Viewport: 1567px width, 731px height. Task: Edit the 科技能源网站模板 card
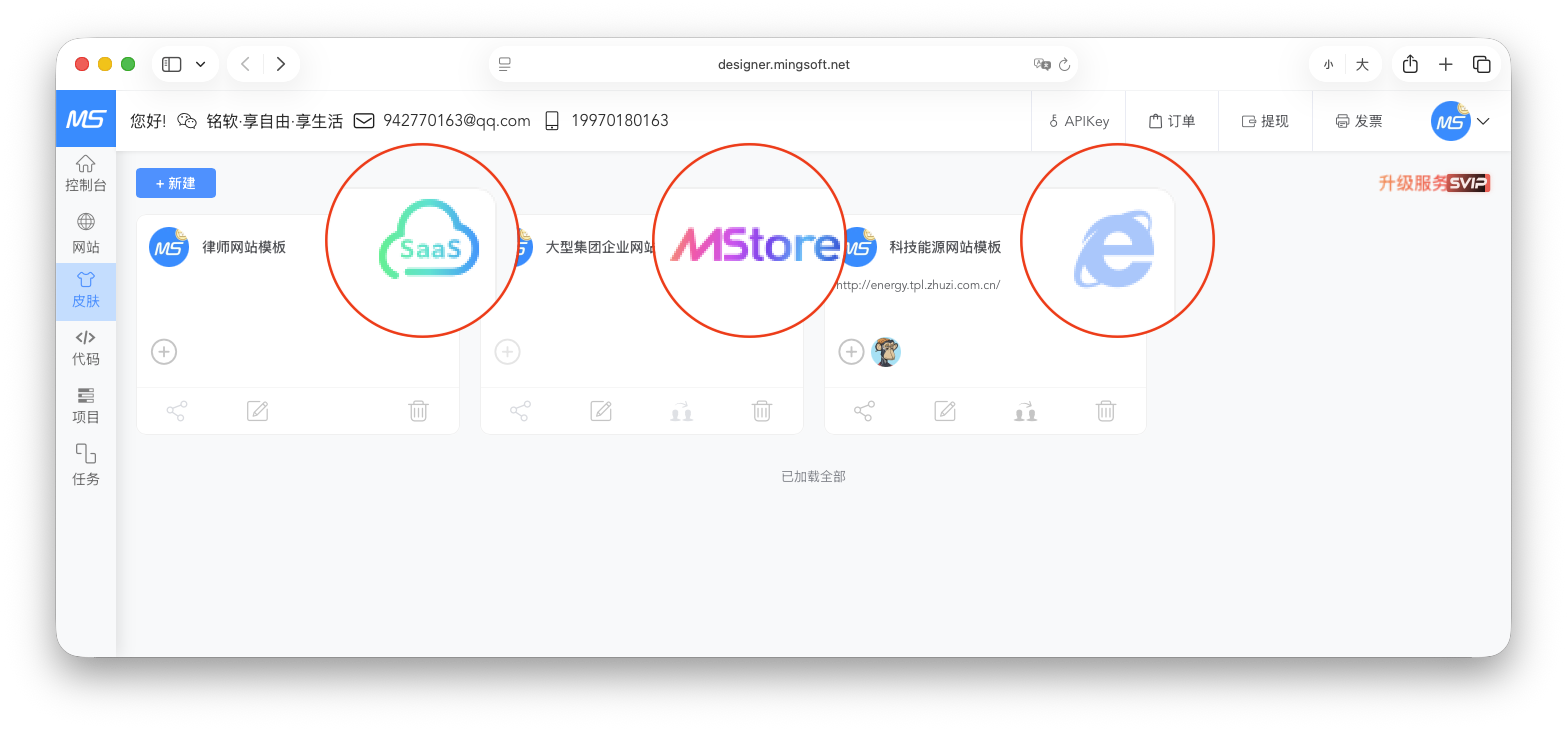pos(945,411)
